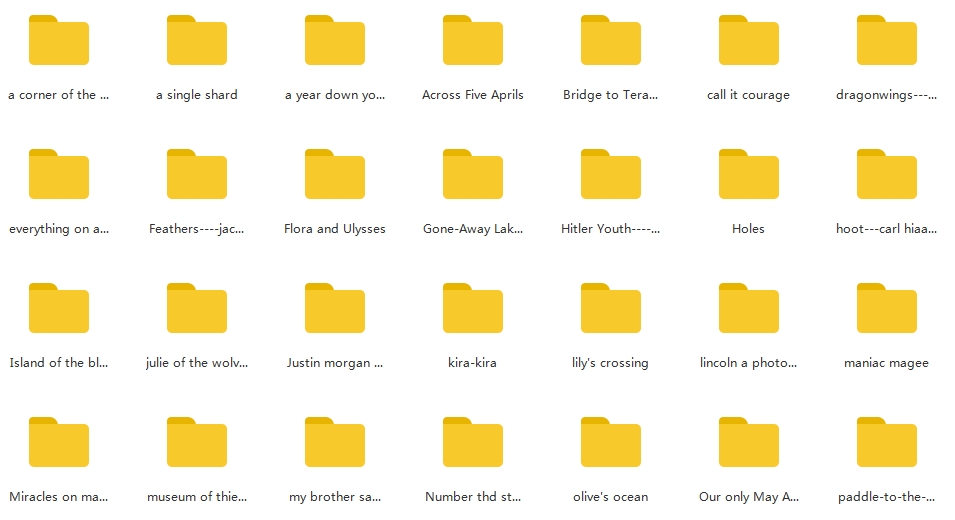Click the 'dragonwings---...' name label
Image resolution: width=955 pixels, height=520 pixels.
(x=887, y=95)
